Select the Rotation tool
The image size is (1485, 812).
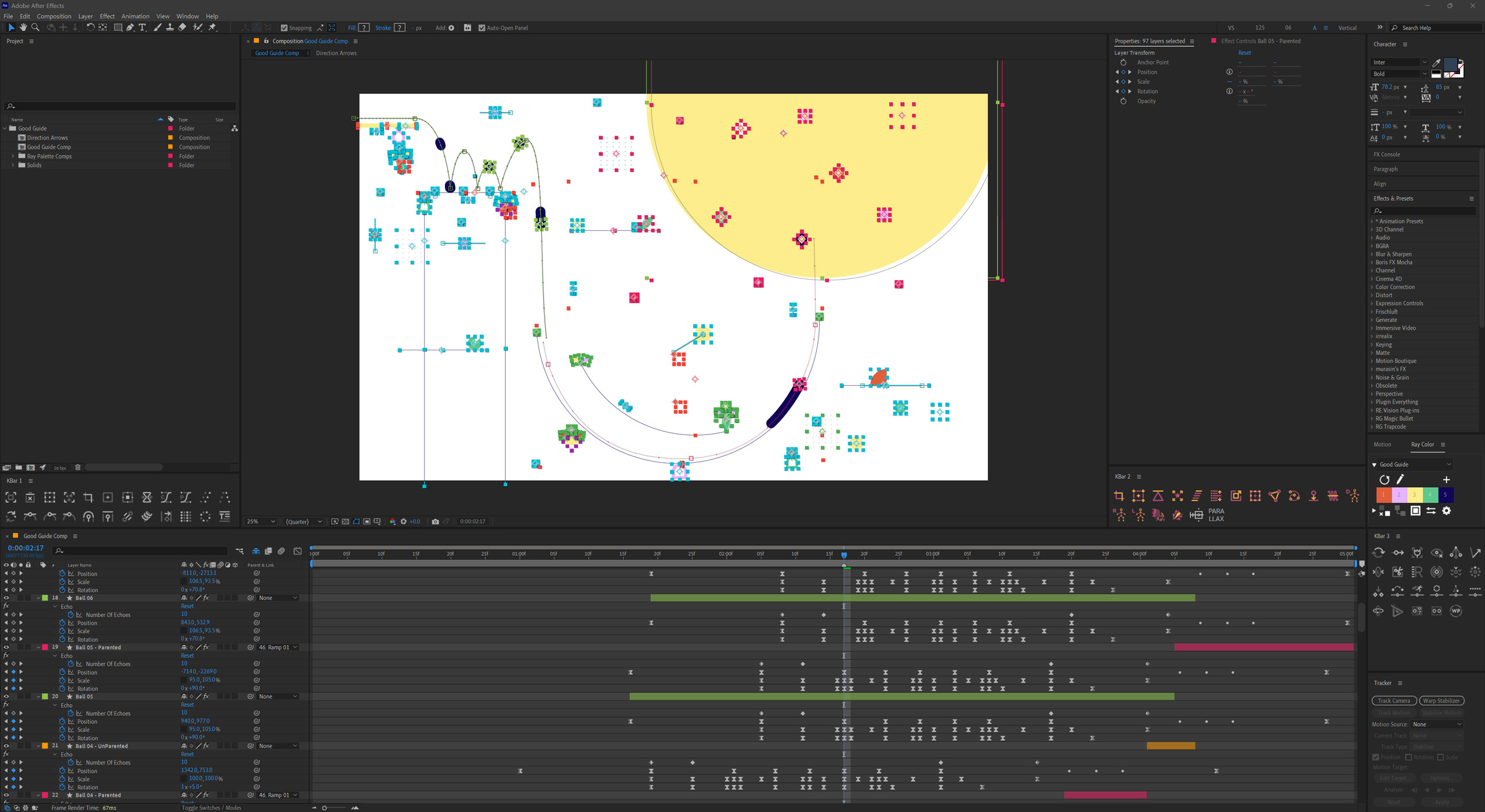pyautogui.click(x=90, y=27)
